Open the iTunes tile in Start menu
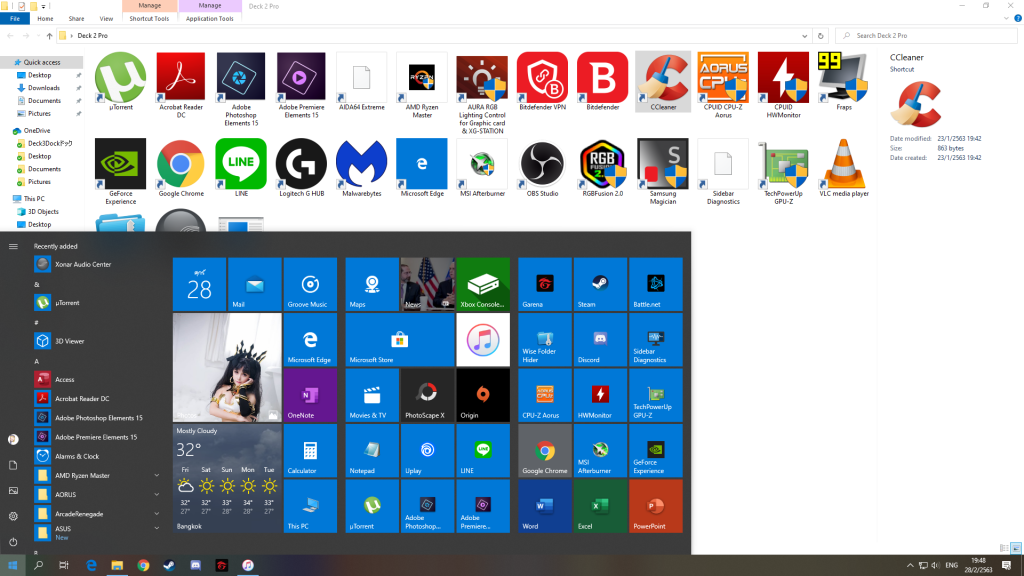Image resolution: width=1024 pixels, height=576 pixels. pyautogui.click(x=483, y=340)
